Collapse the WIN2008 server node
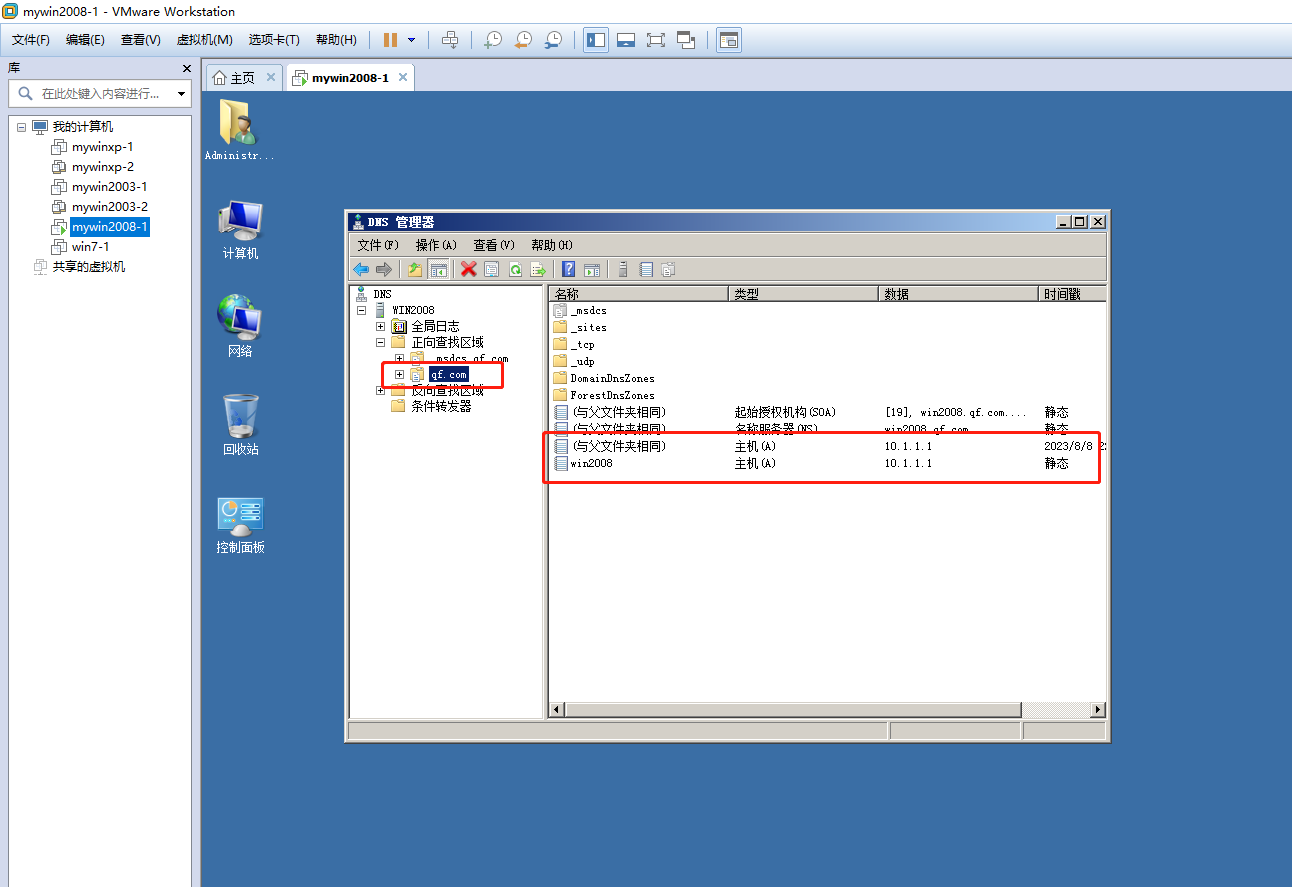The width and height of the screenshot is (1292, 887). [362, 311]
